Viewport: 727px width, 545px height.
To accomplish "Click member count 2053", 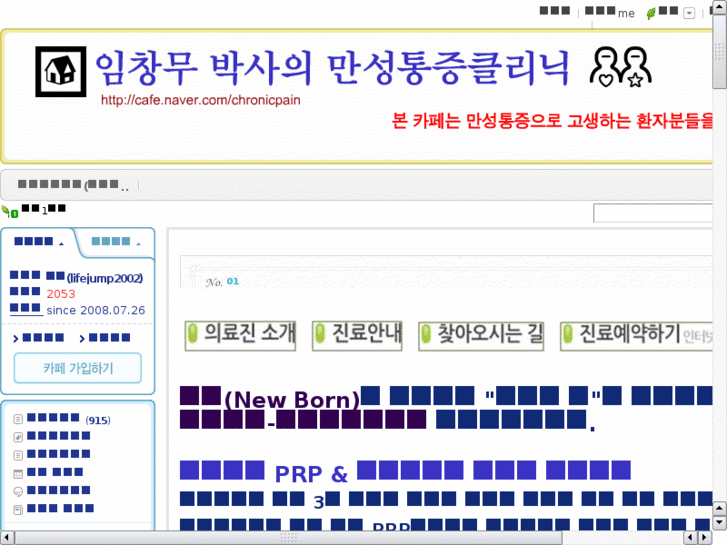I will 61,294.
